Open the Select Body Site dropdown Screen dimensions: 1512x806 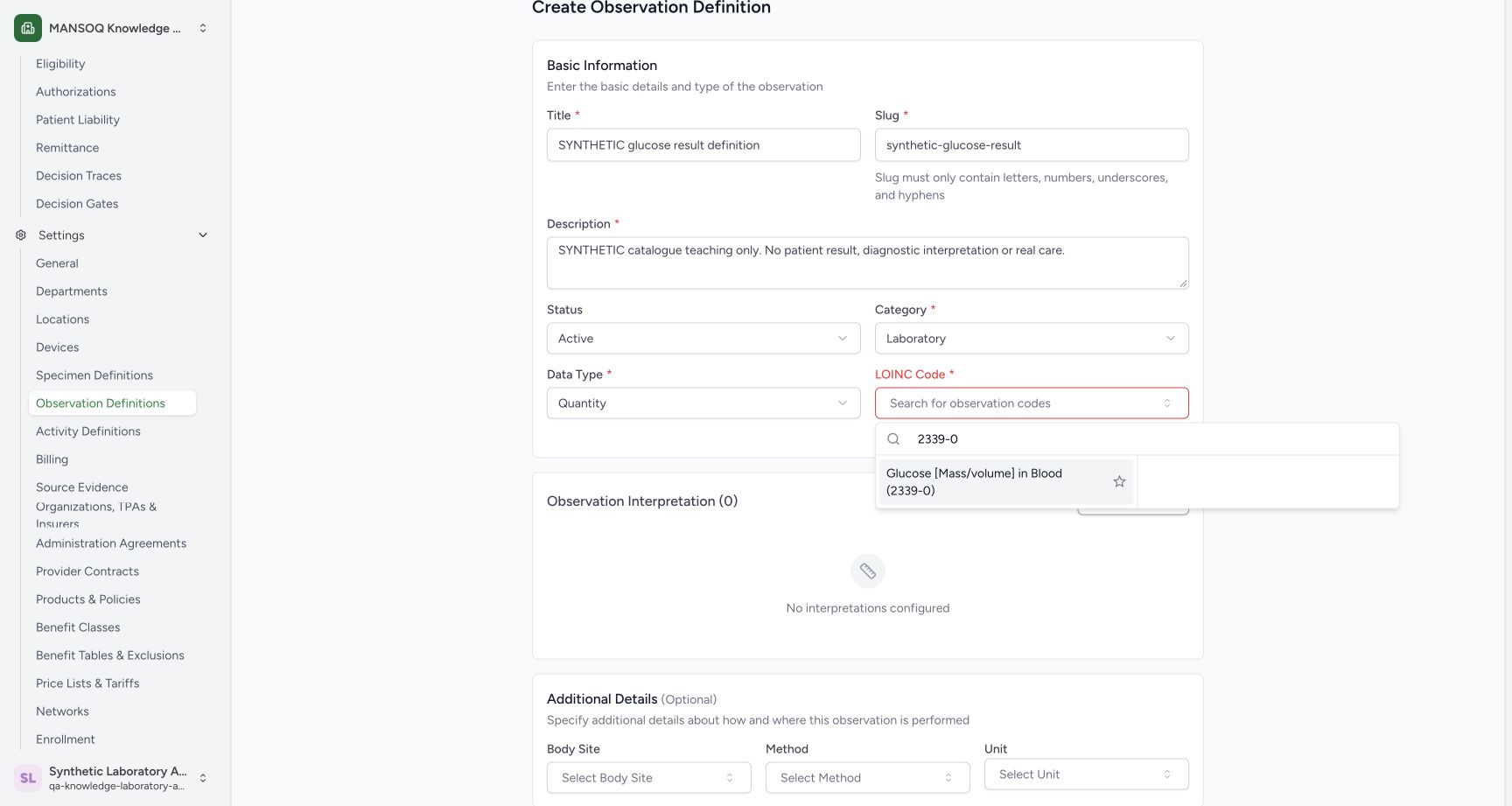click(649, 778)
